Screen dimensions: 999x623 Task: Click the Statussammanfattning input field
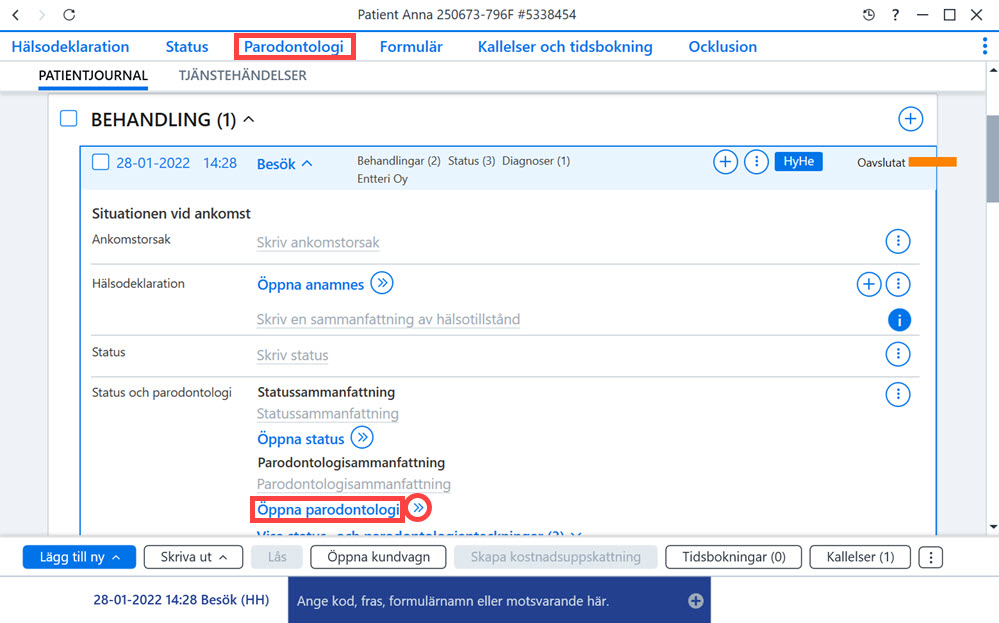327,413
